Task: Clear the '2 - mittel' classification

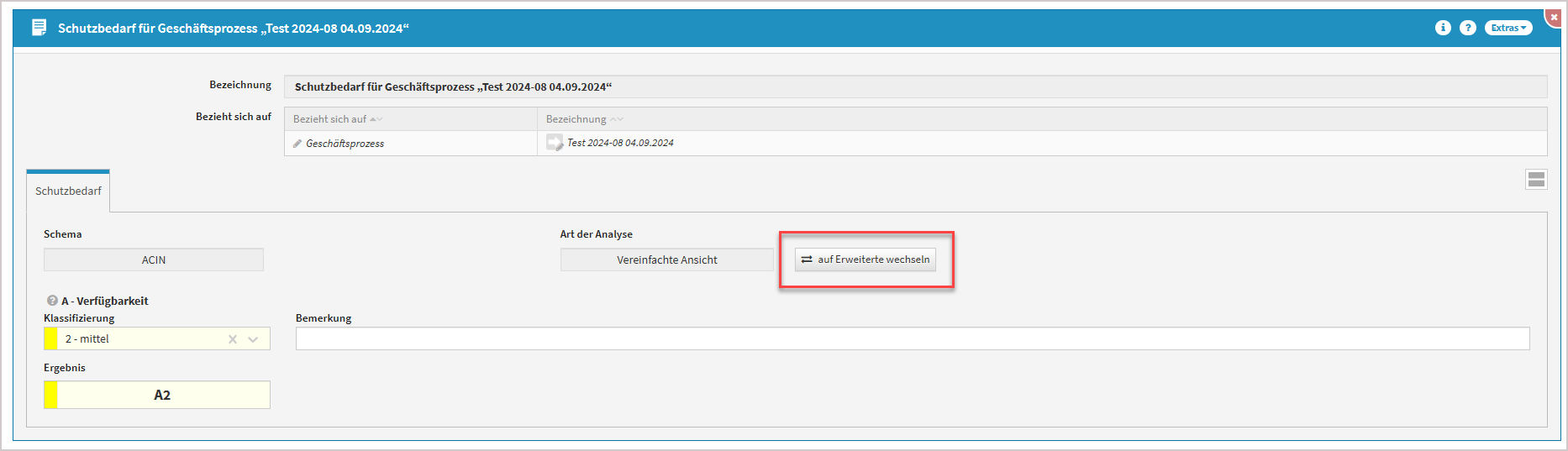Action: [x=233, y=339]
